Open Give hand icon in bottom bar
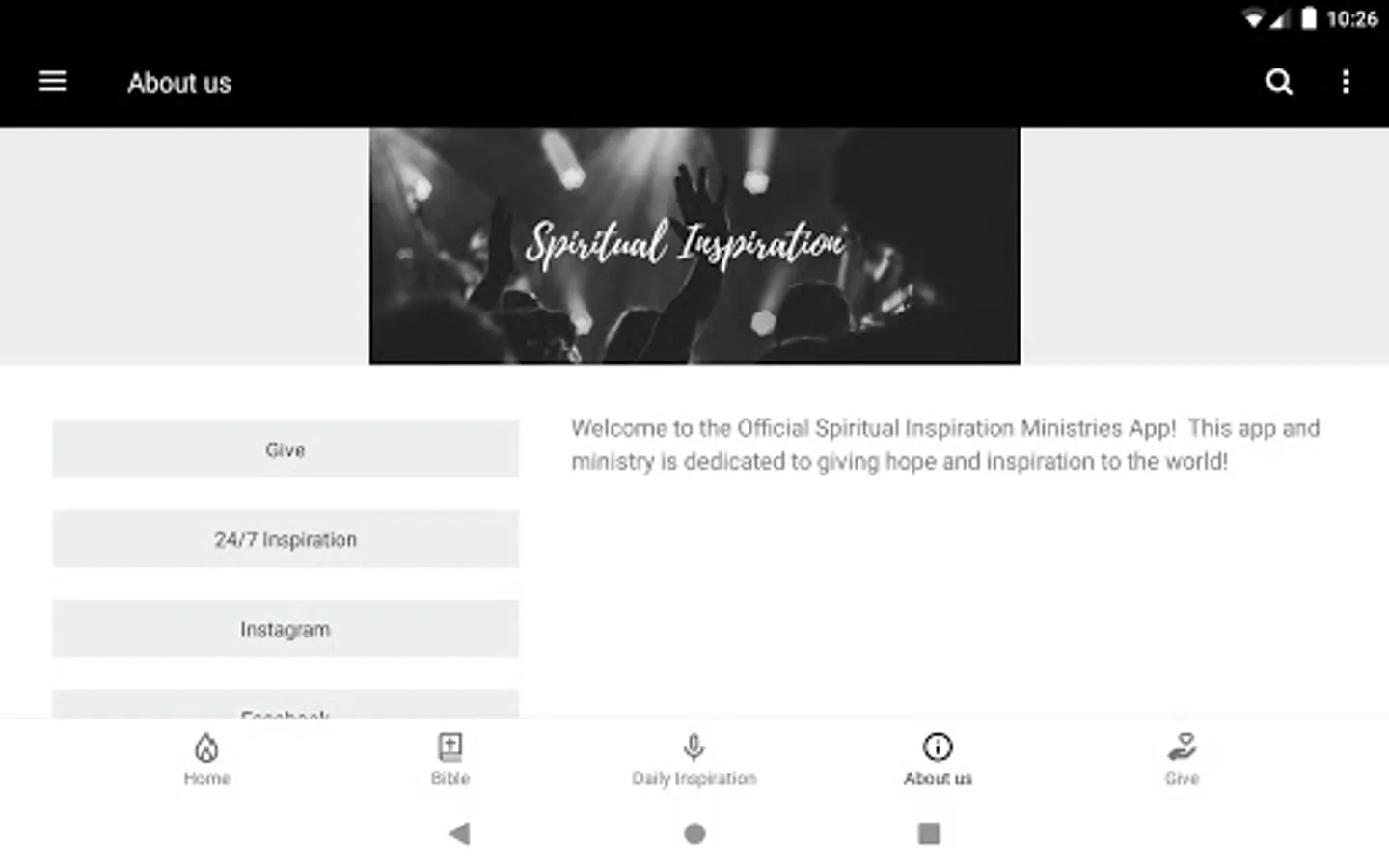The width and height of the screenshot is (1389, 868). point(1182,760)
